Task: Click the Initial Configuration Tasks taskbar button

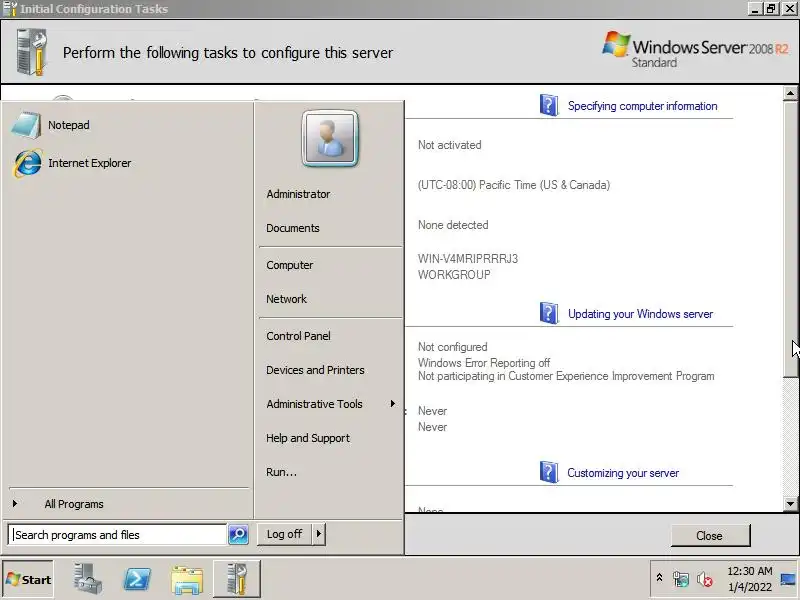Action: click(x=237, y=579)
